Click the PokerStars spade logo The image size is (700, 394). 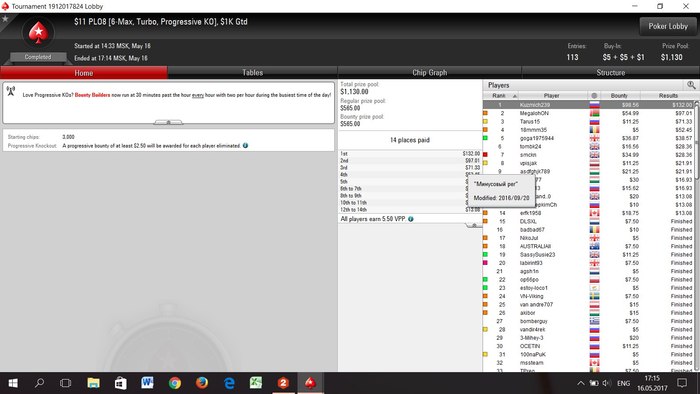click(x=38, y=33)
